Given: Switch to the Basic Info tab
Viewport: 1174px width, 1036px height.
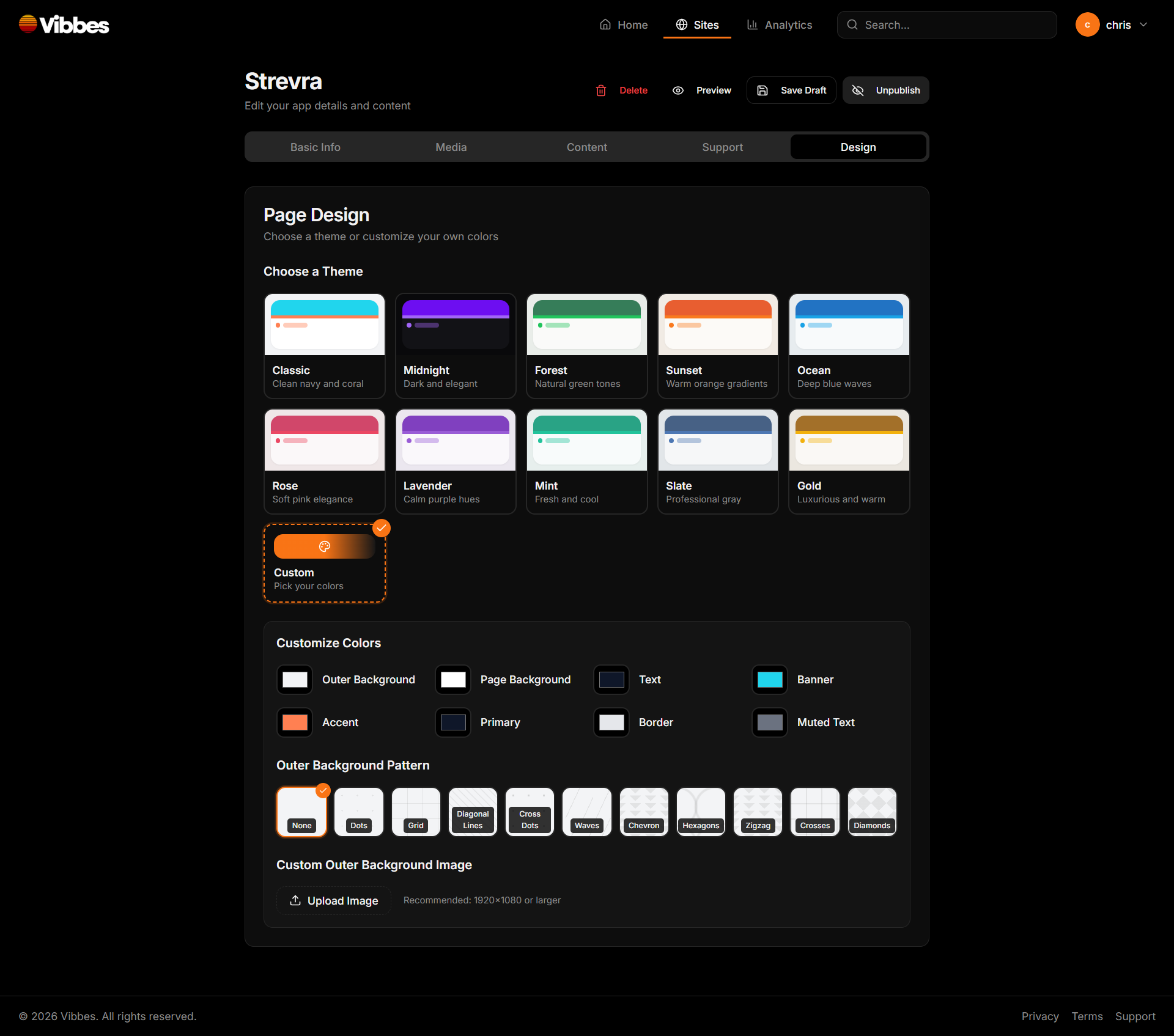Looking at the screenshot, I should (x=315, y=147).
